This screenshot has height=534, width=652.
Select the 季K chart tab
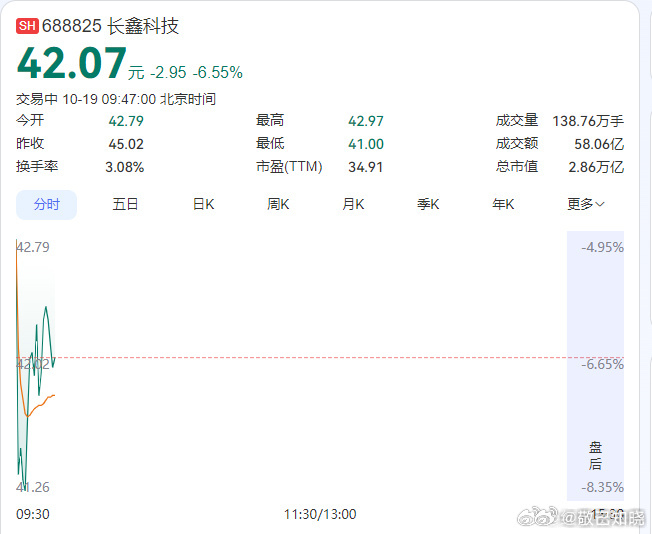point(428,205)
